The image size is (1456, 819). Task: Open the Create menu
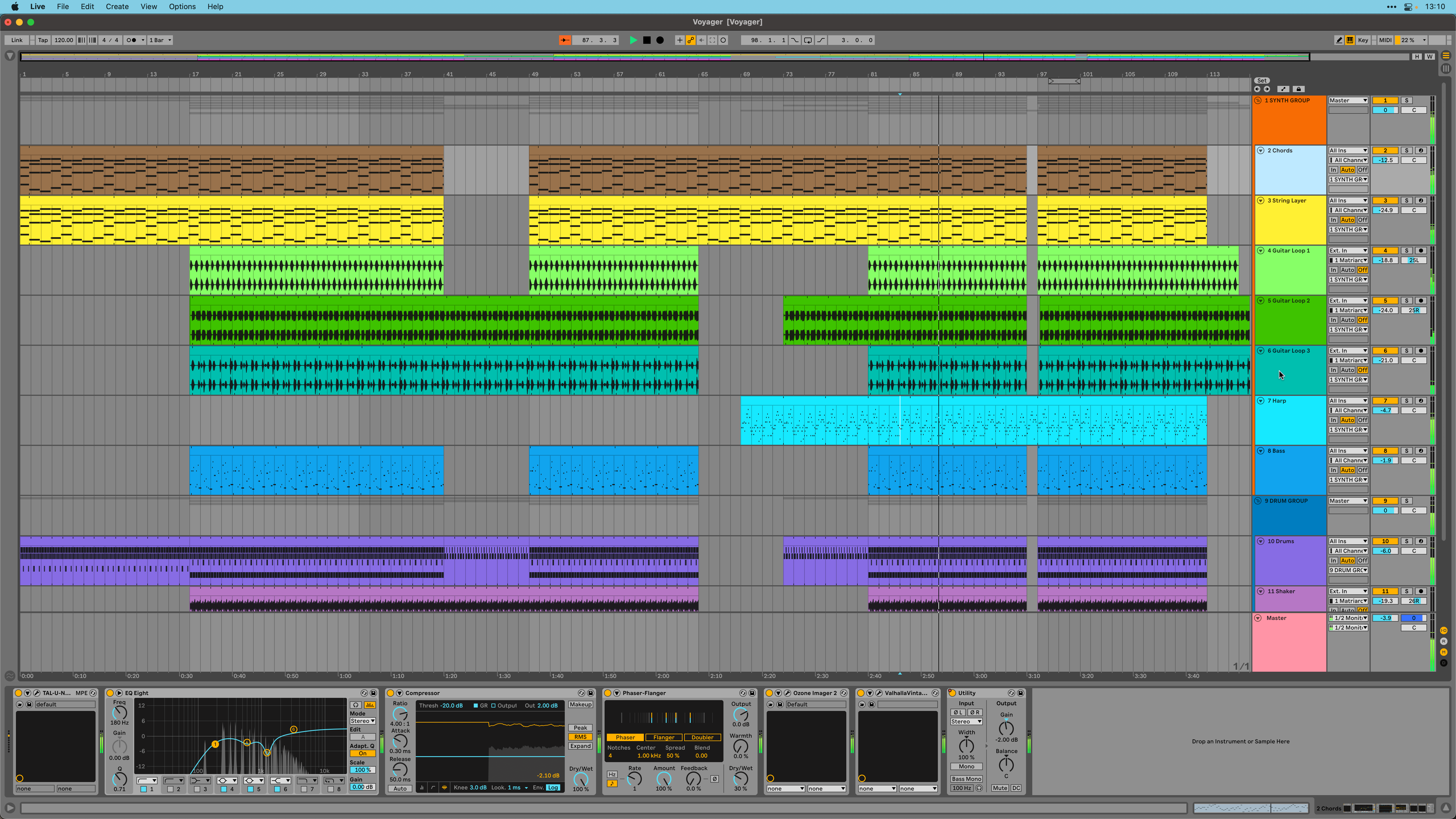[117, 7]
